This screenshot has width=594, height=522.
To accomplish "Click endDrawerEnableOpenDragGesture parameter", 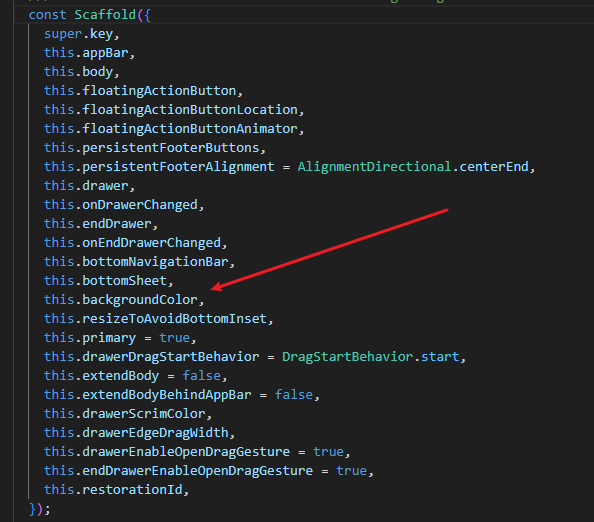I will [x=198, y=470].
